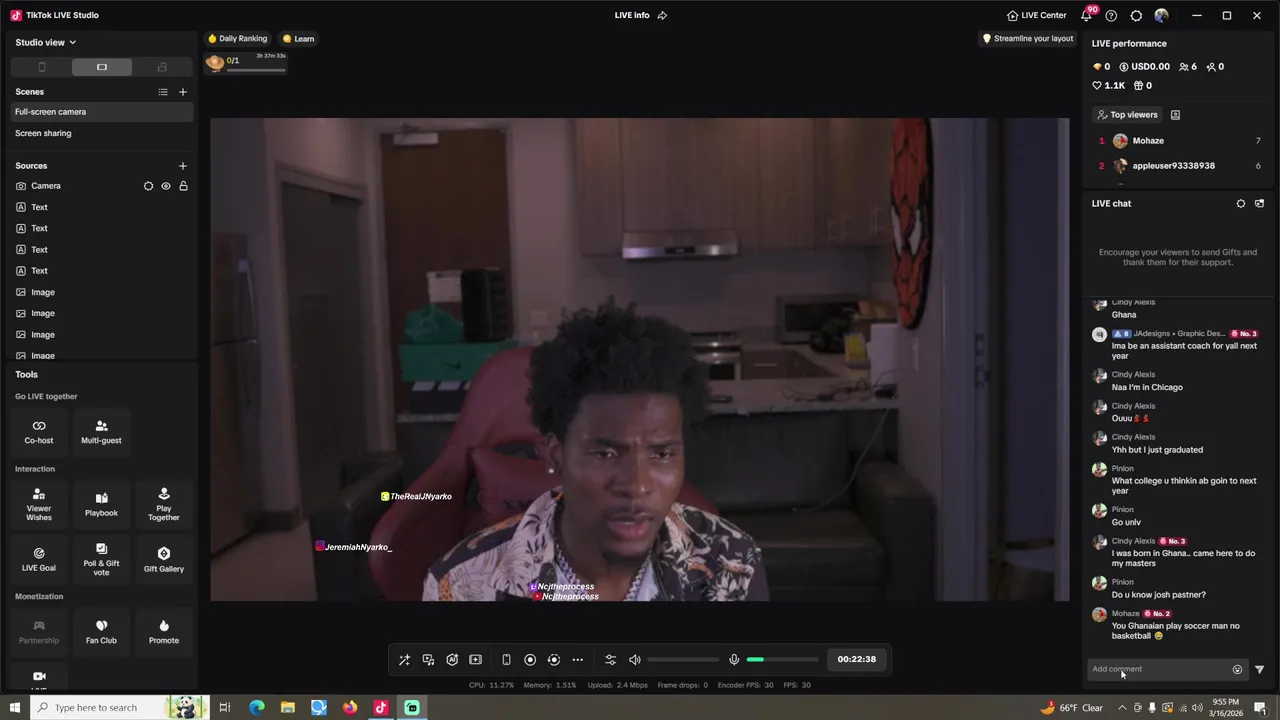Open the Co-host tool
1280x720 pixels.
tap(39, 432)
